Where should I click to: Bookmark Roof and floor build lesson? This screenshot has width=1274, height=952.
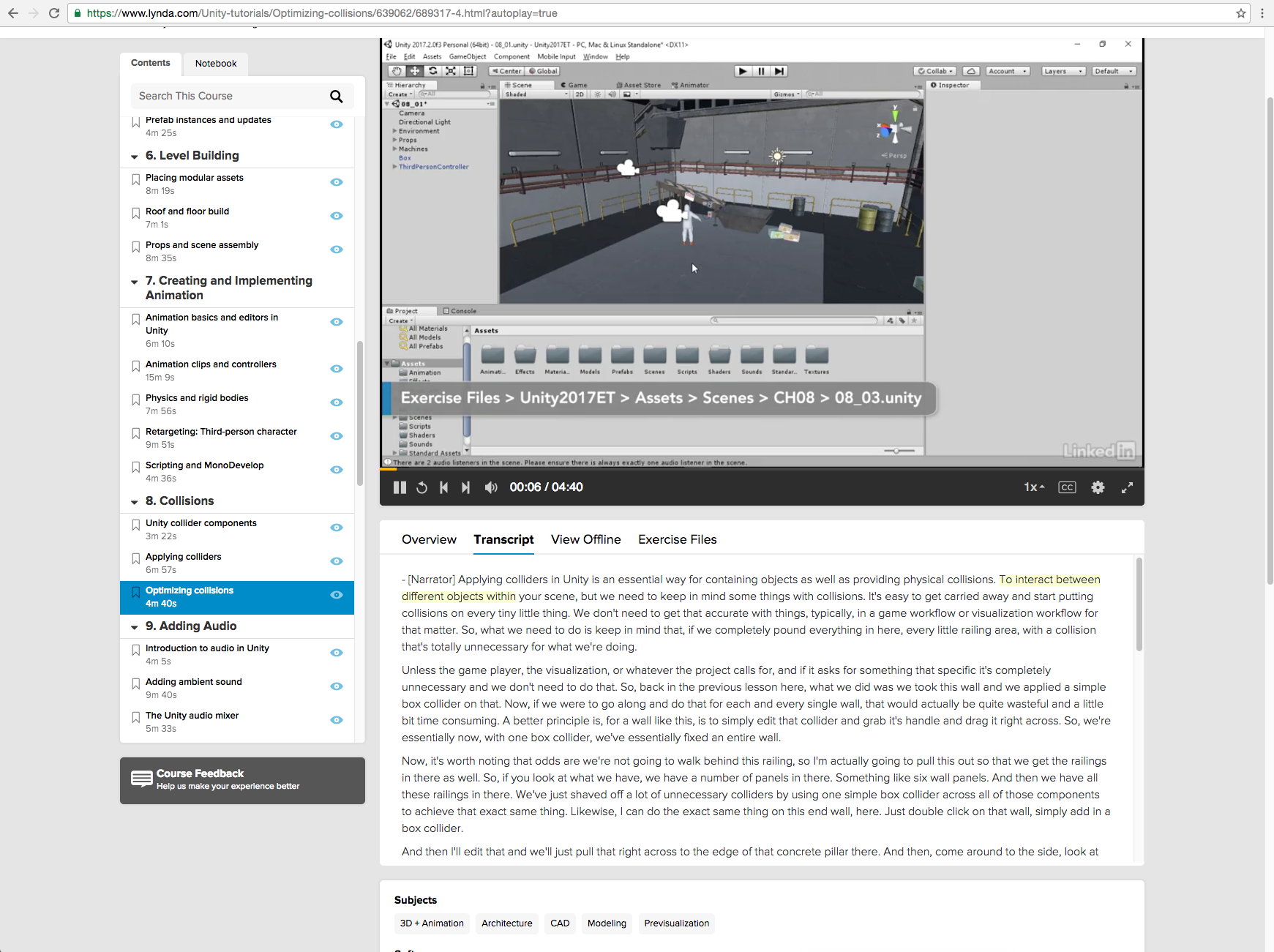point(135,213)
